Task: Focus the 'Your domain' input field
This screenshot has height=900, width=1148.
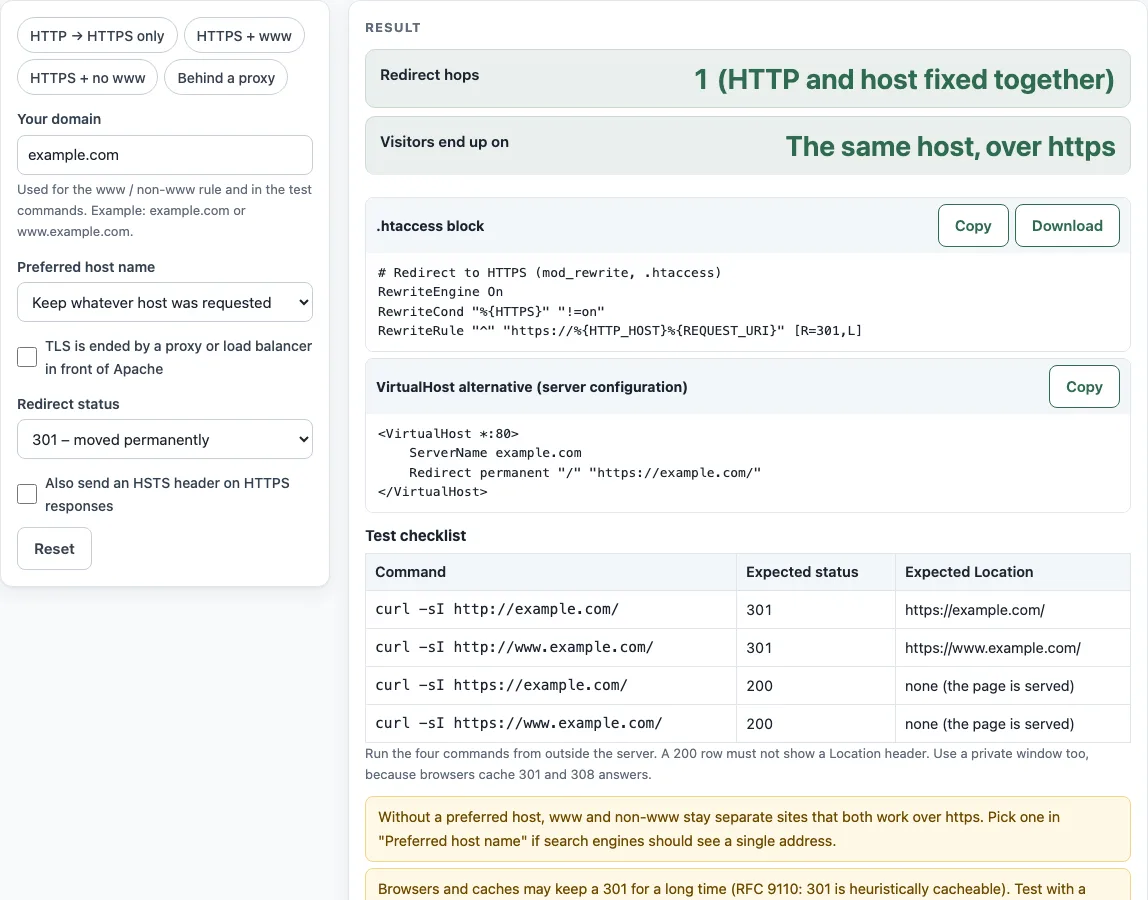Action: (165, 155)
